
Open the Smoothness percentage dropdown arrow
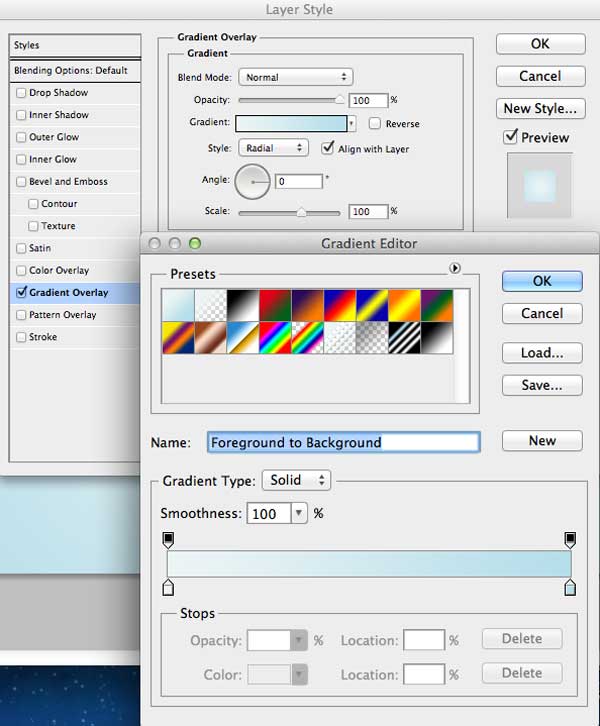click(x=299, y=513)
